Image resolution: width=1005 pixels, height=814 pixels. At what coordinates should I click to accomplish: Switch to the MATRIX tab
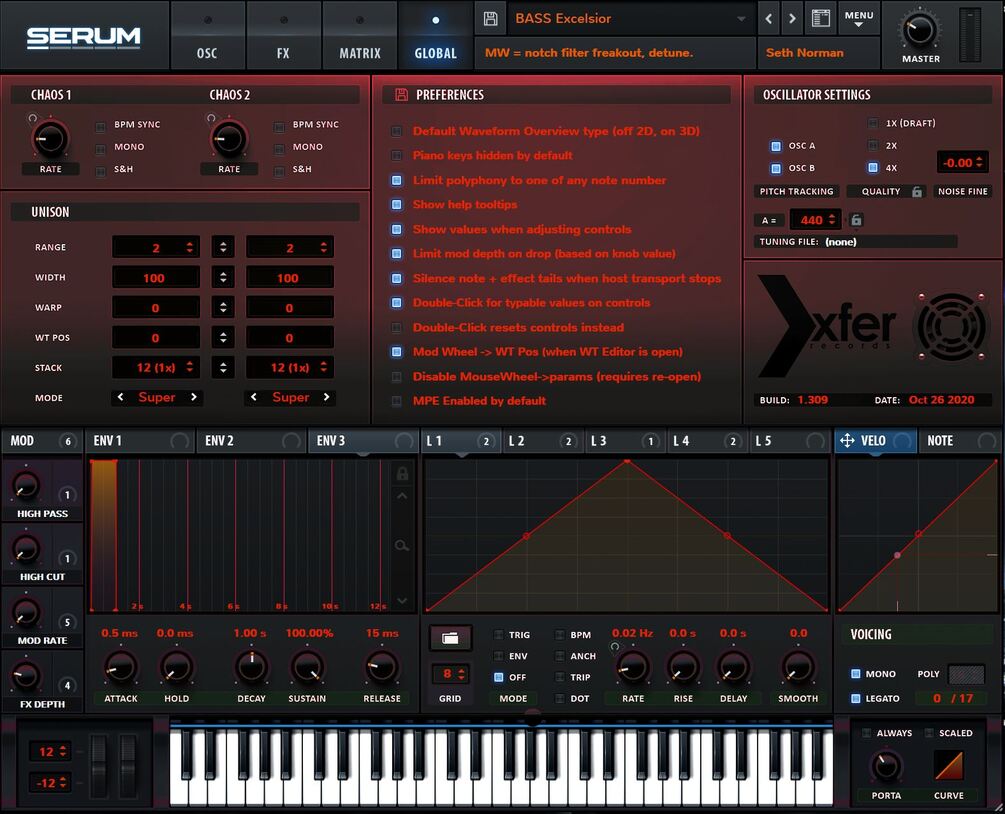tap(360, 35)
